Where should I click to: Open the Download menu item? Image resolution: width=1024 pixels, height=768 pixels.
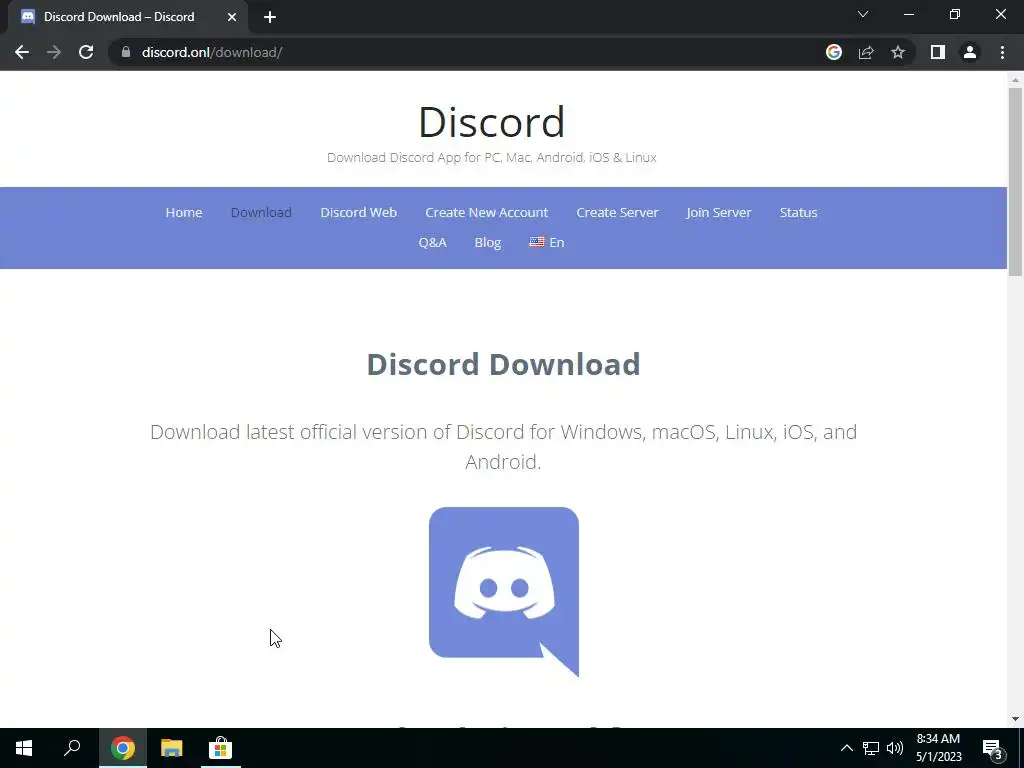coord(261,212)
